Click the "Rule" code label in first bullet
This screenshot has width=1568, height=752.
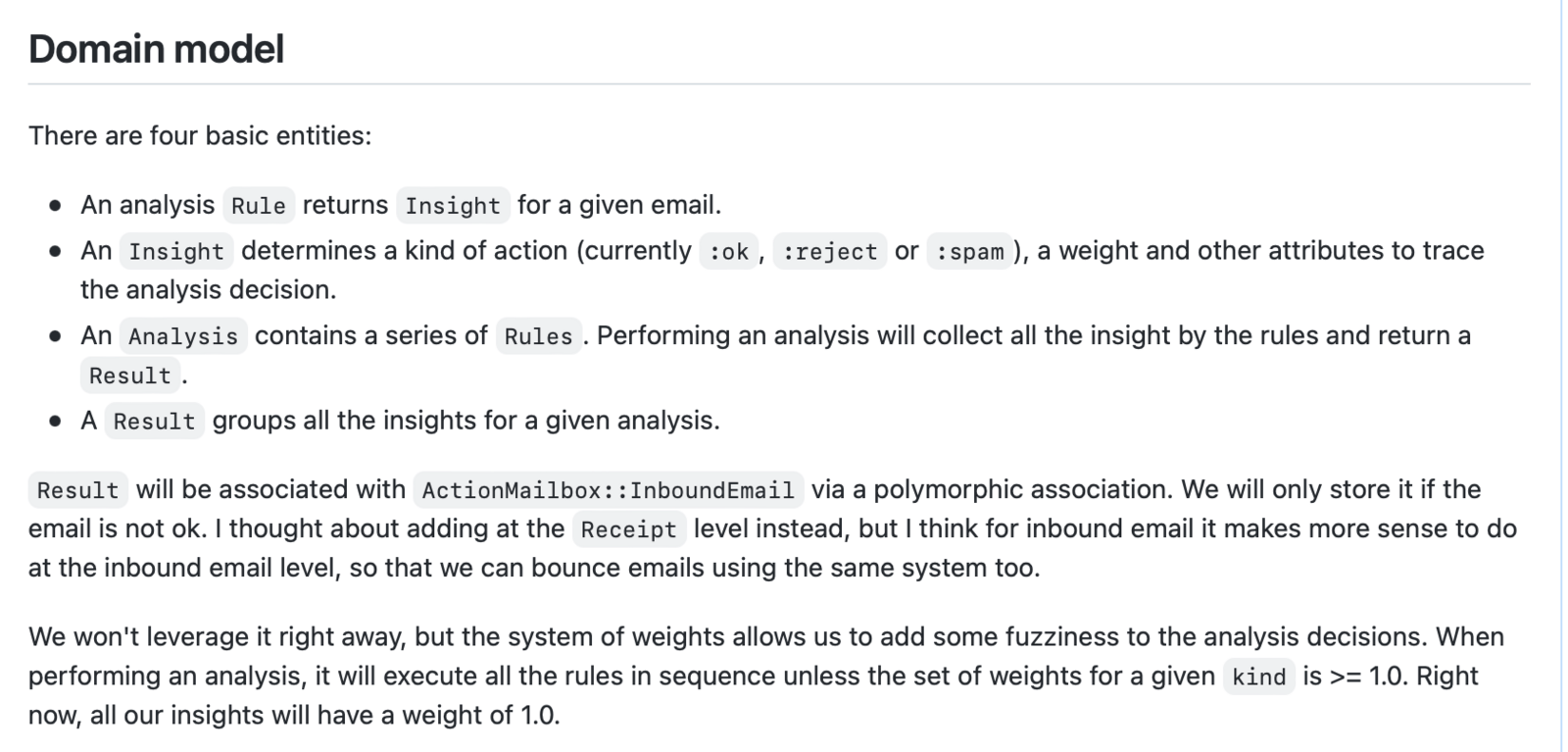[259, 206]
